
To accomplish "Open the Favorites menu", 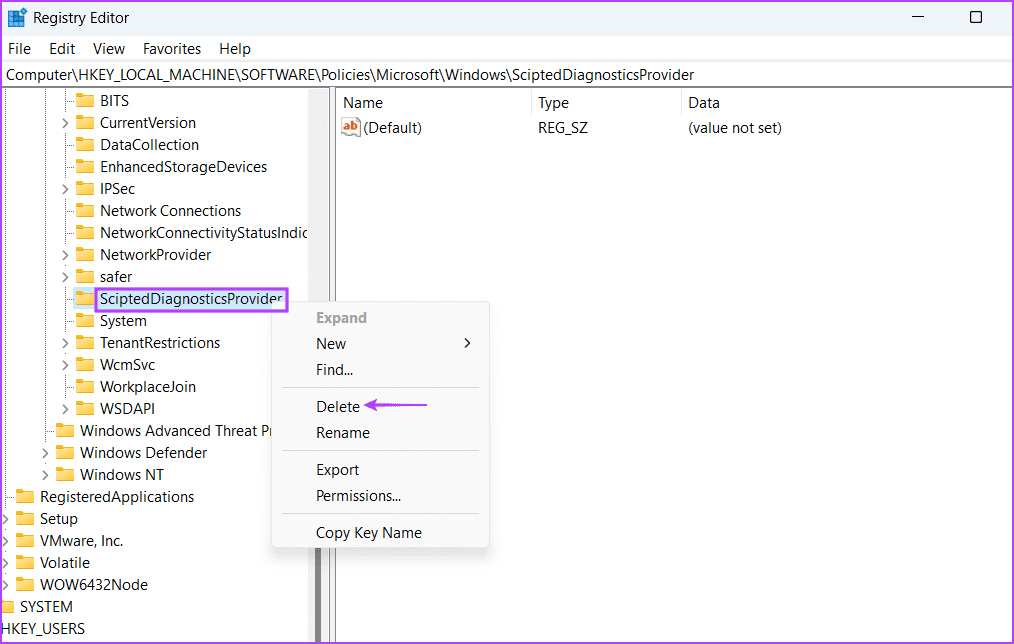I will (171, 49).
